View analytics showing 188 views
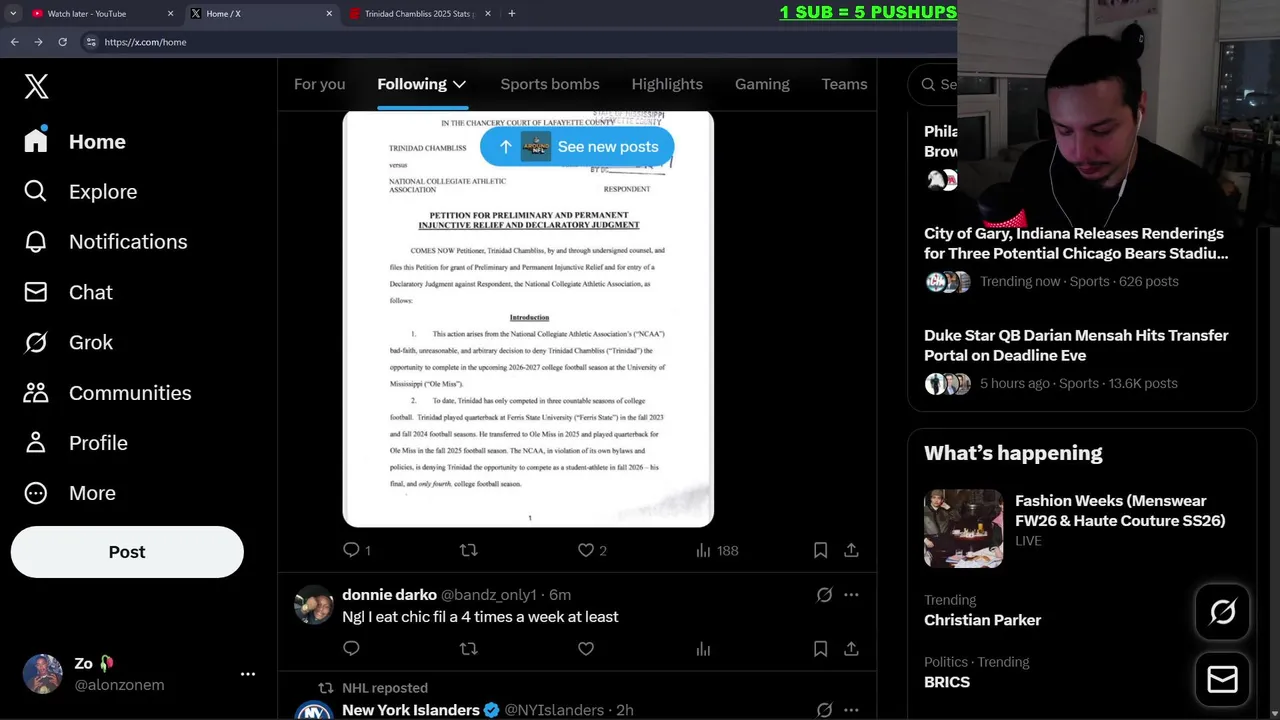This screenshot has height=720, width=1280. [716, 550]
